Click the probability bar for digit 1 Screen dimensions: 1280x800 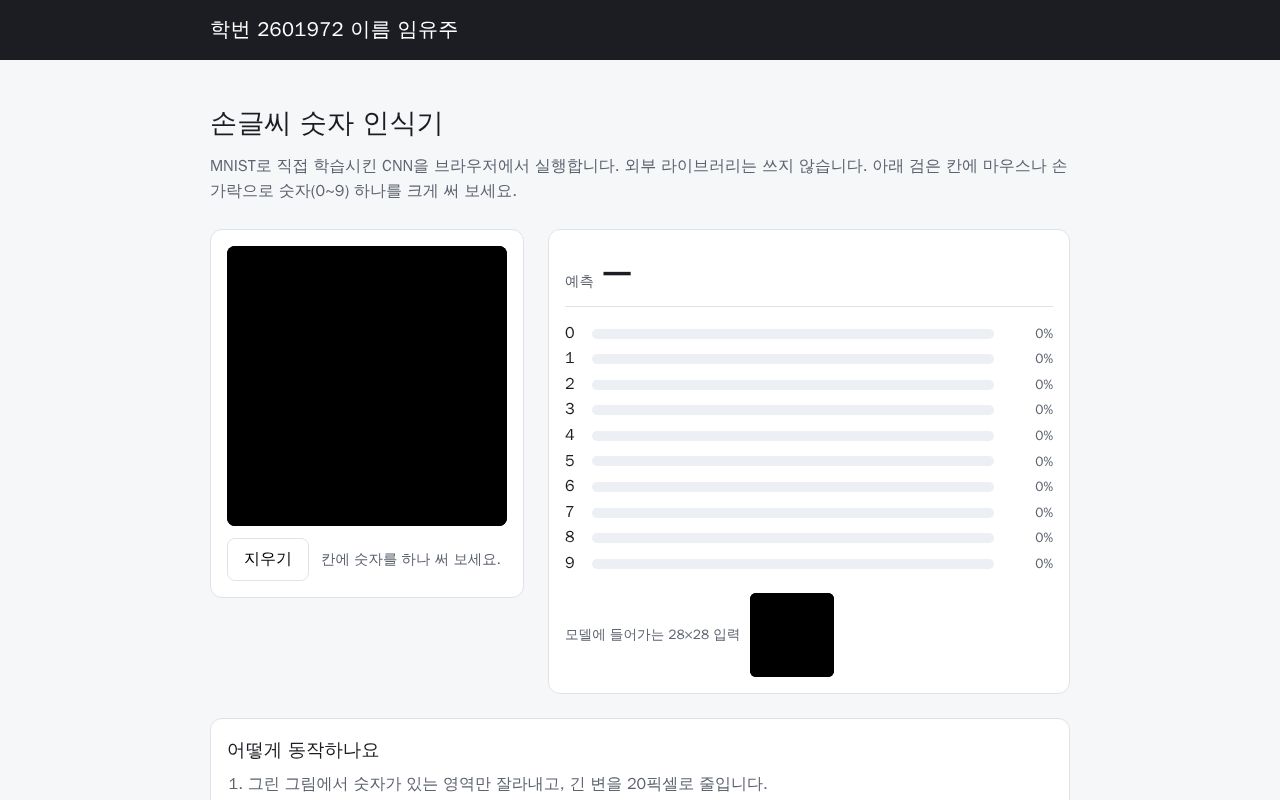(793, 359)
